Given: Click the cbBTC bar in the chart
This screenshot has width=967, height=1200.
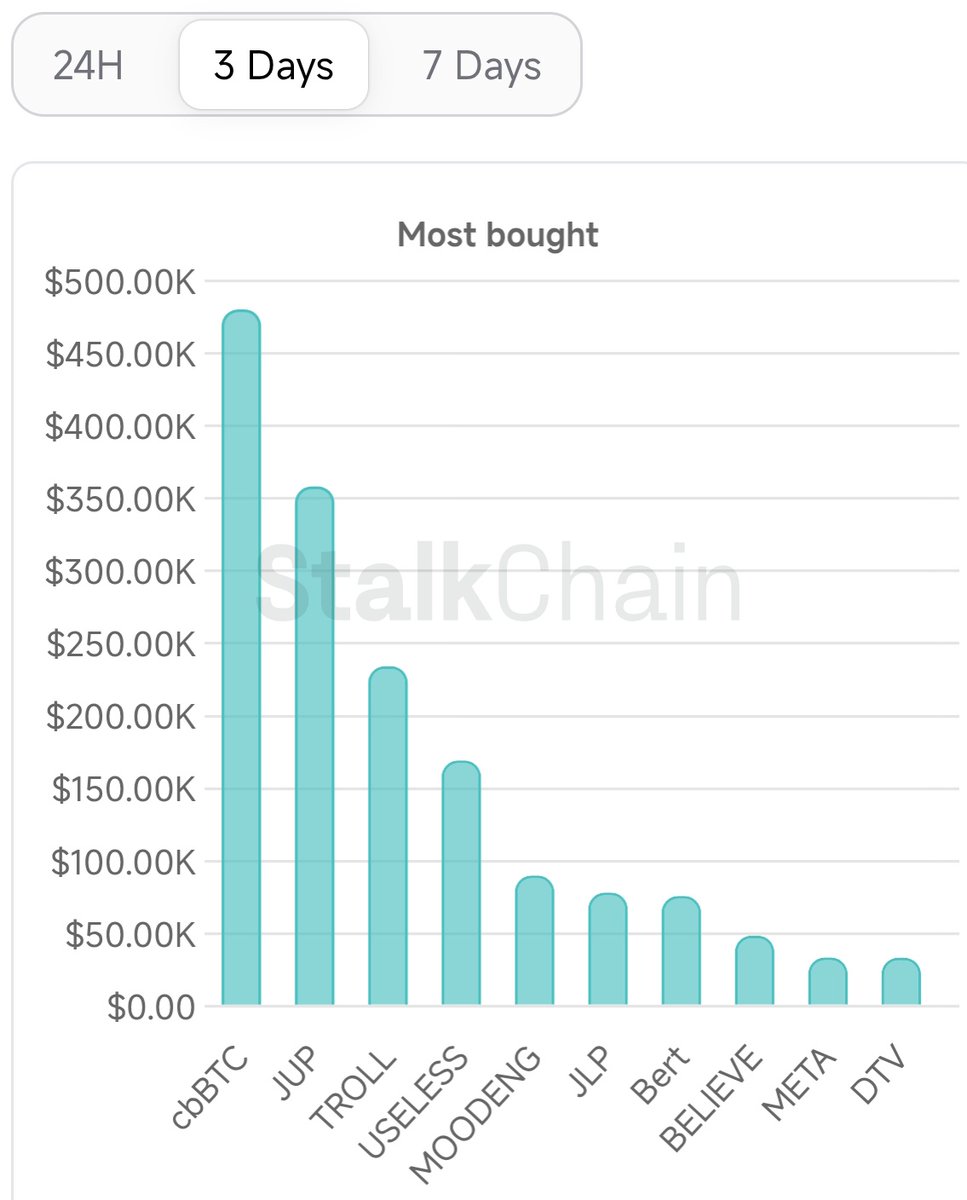Looking at the screenshot, I should [x=241, y=660].
